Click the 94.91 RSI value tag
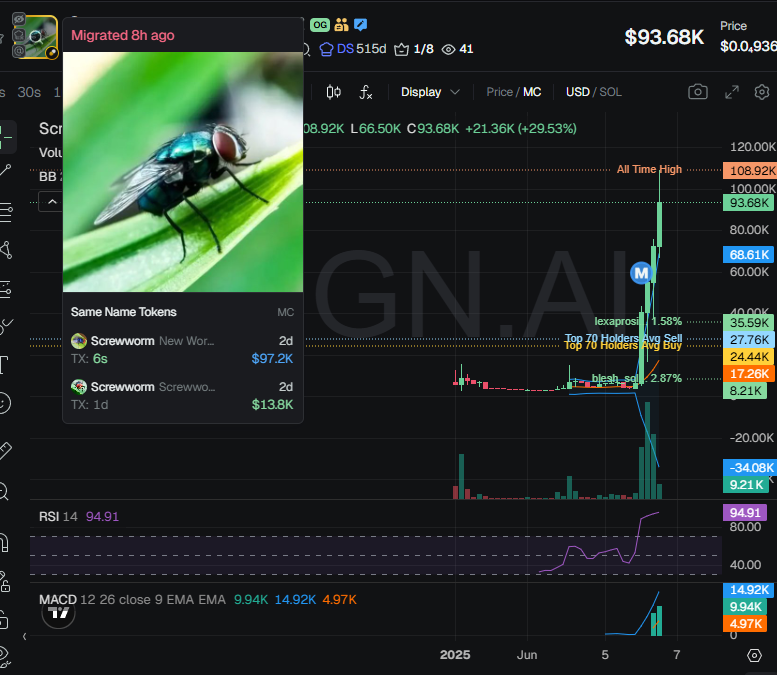The width and height of the screenshot is (777, 675). coord(745,512)
